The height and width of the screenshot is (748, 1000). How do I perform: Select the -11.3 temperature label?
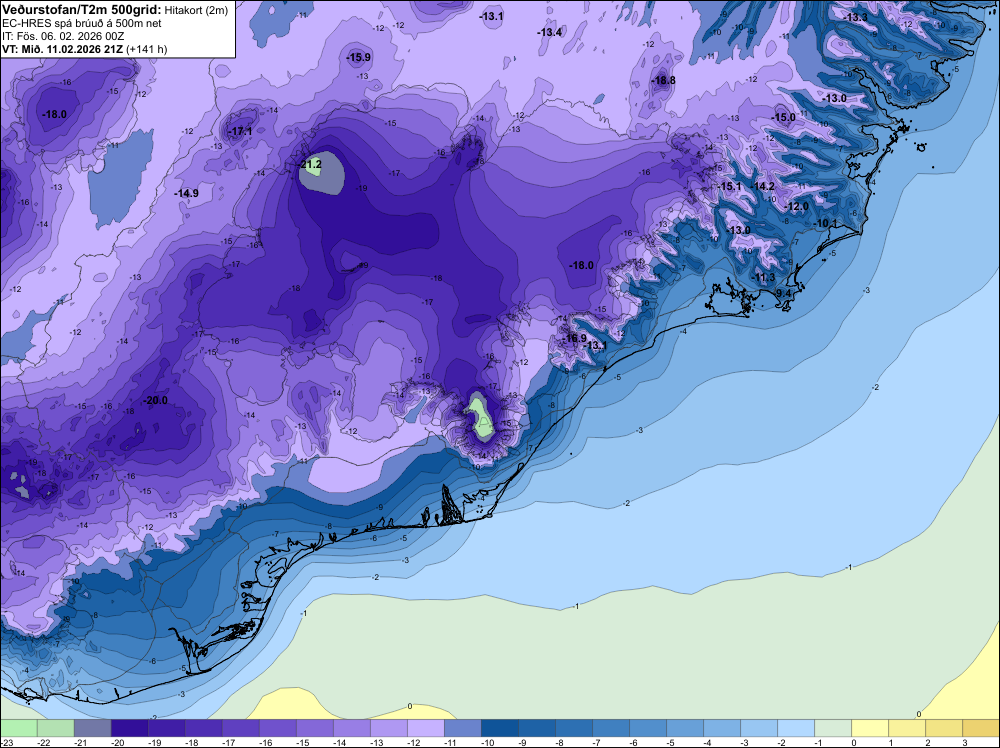click(764, 277)
